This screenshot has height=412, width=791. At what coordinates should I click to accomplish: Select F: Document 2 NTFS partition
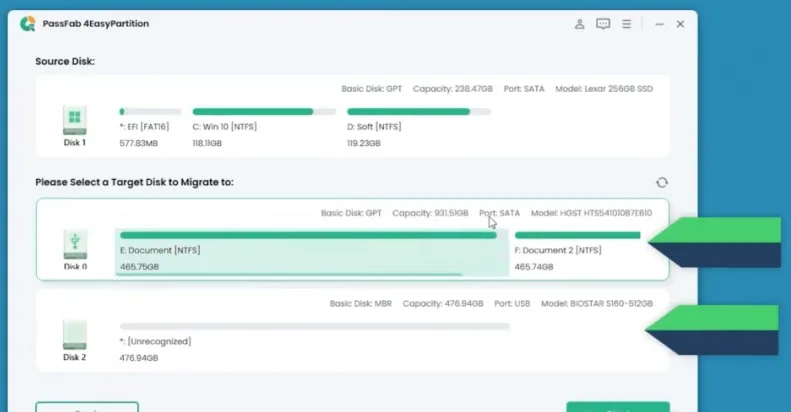(578, 251)
